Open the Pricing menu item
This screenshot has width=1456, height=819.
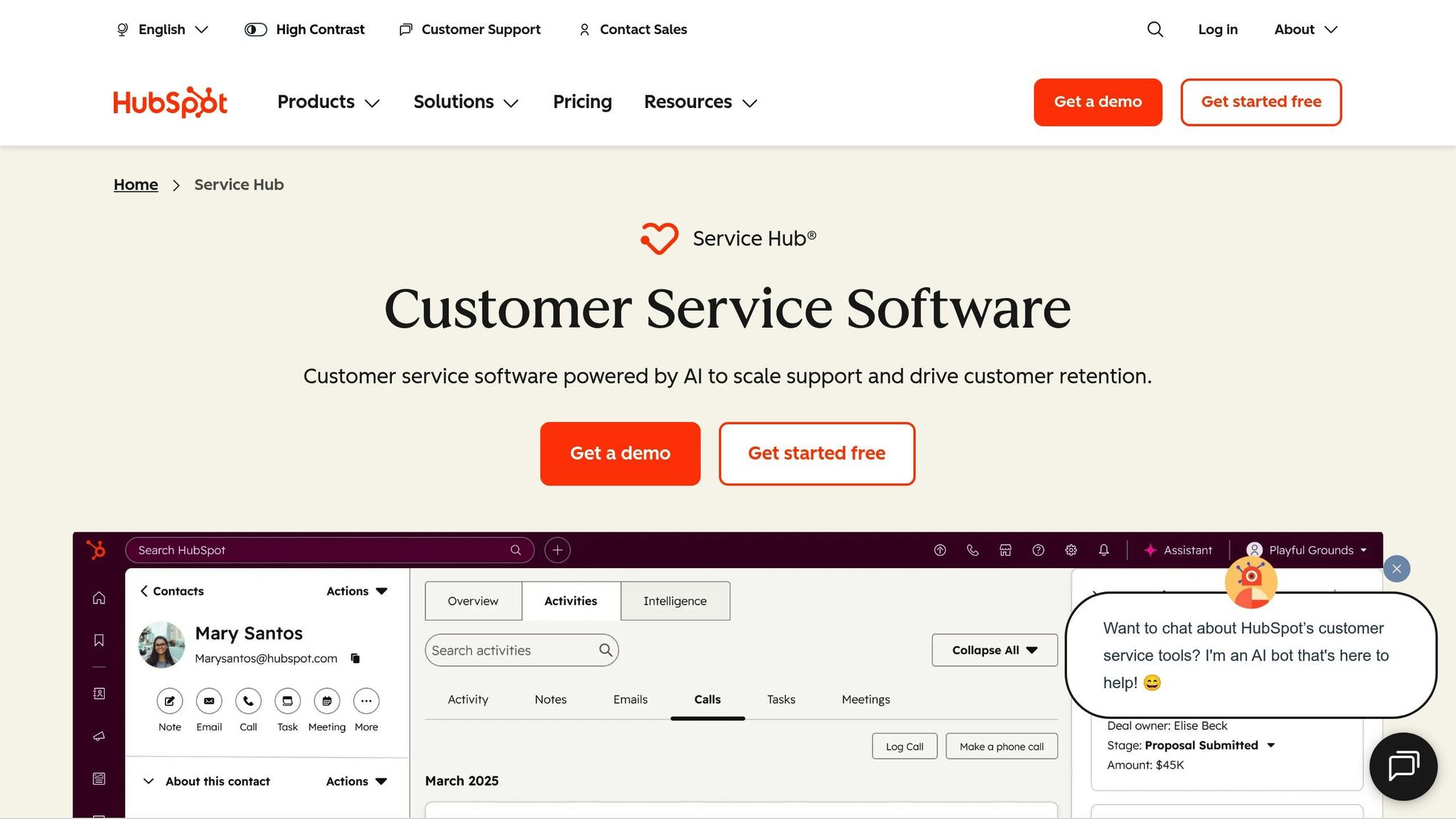582,102
